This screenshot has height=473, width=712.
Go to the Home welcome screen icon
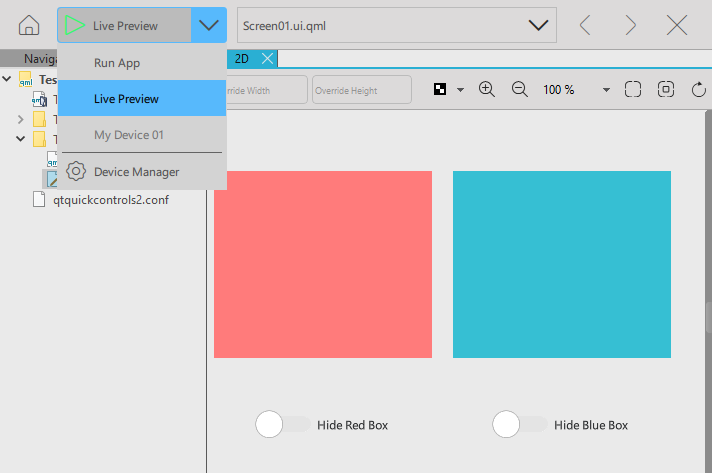coord(29,25)
